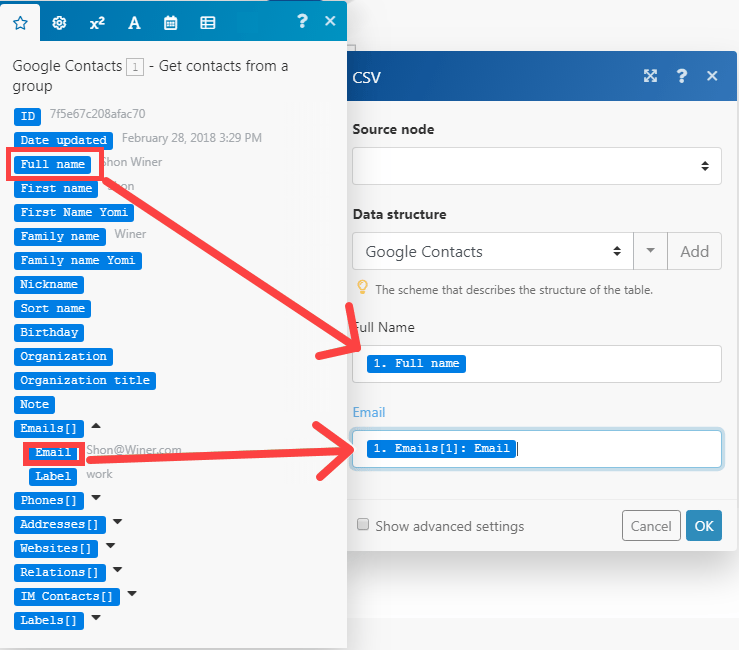Select the Family name variable pill
Image resolution: width=739 pixels, height=650 pixels.
(60, 237)
